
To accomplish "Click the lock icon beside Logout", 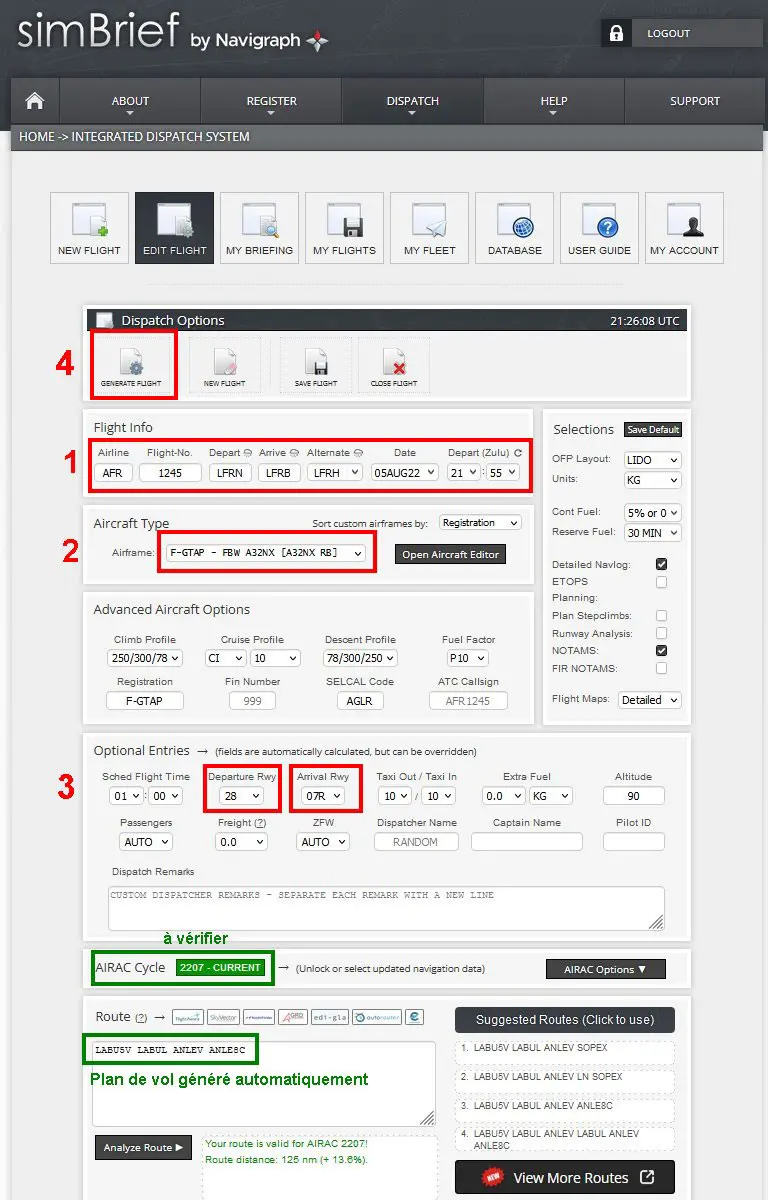I will click(615, 33).
